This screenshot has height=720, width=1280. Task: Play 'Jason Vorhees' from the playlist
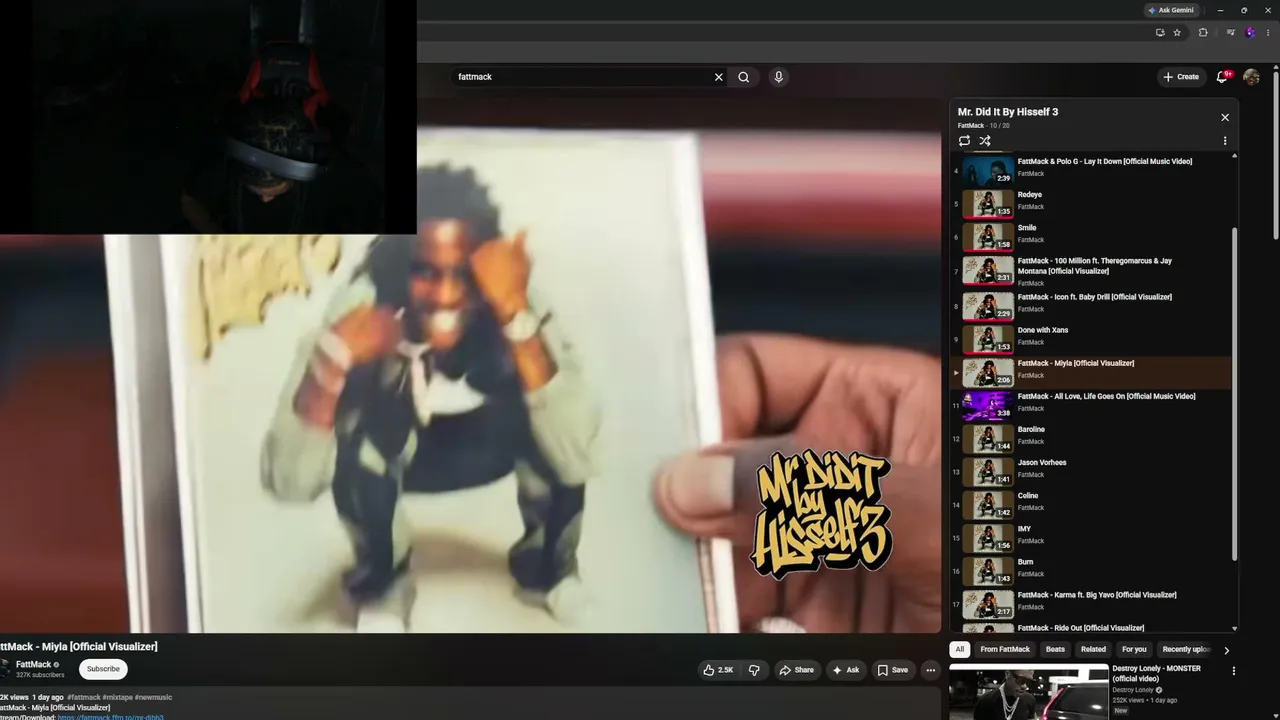click(x=1092, y=472)
